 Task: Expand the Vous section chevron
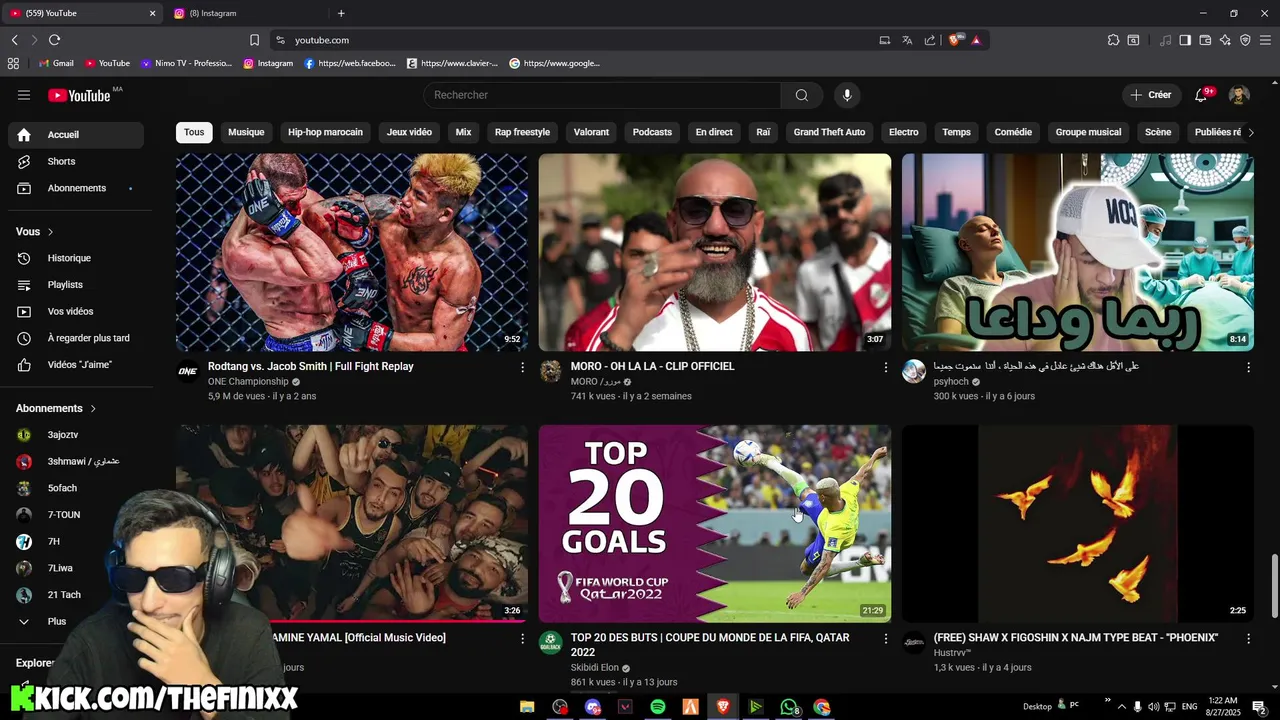[50, 232]
